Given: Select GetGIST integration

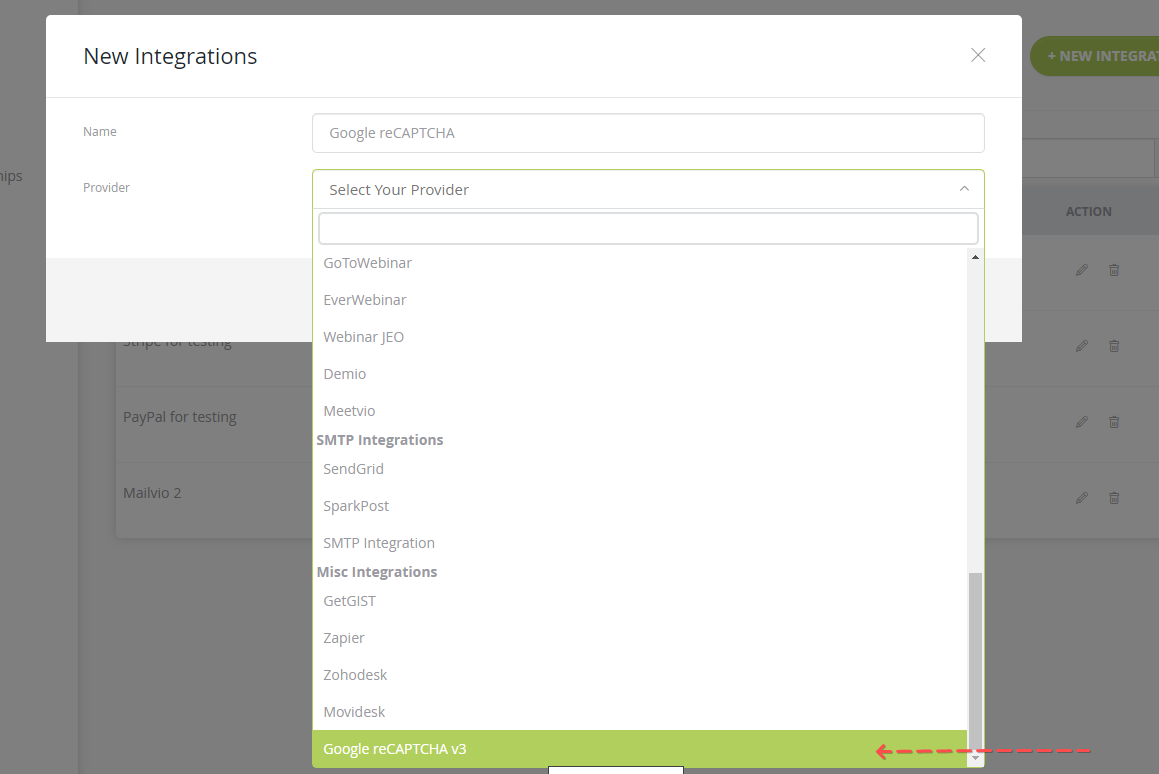Looking at the screenshot, I should 640,601.
